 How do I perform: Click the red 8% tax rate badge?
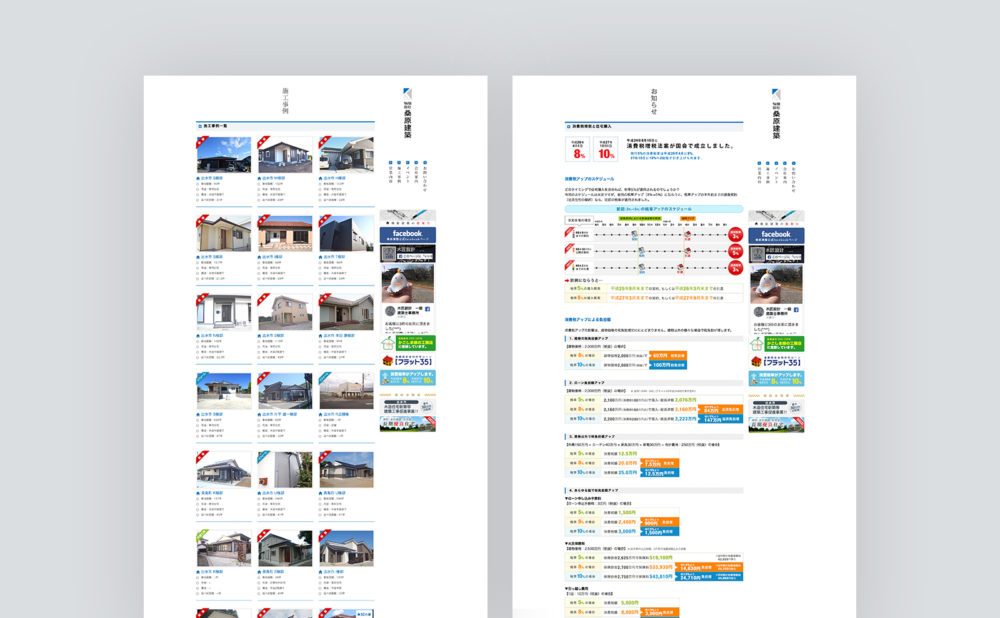coord(577,150)
